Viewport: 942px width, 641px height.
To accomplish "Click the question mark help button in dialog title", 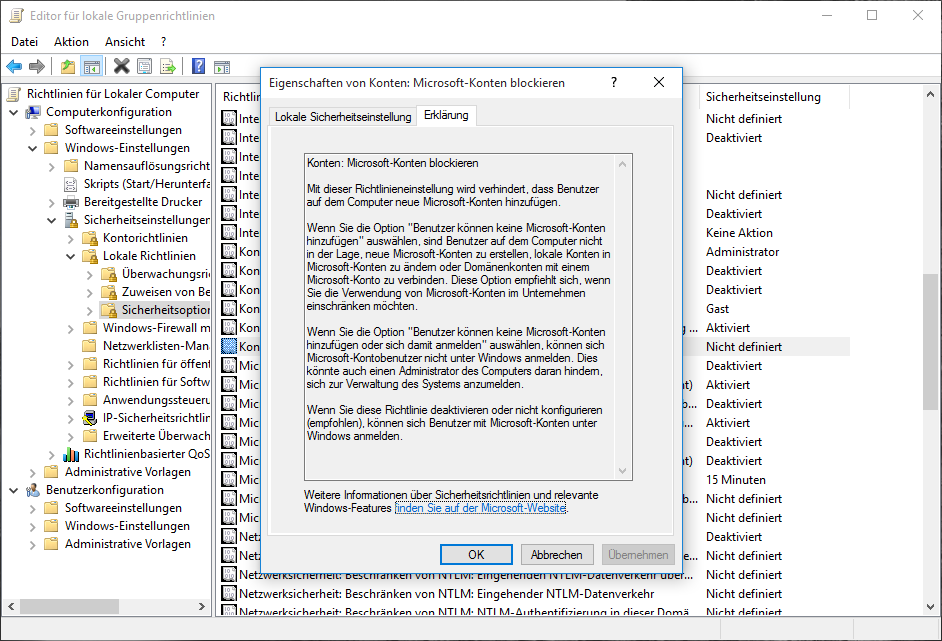I will point(613,82).
